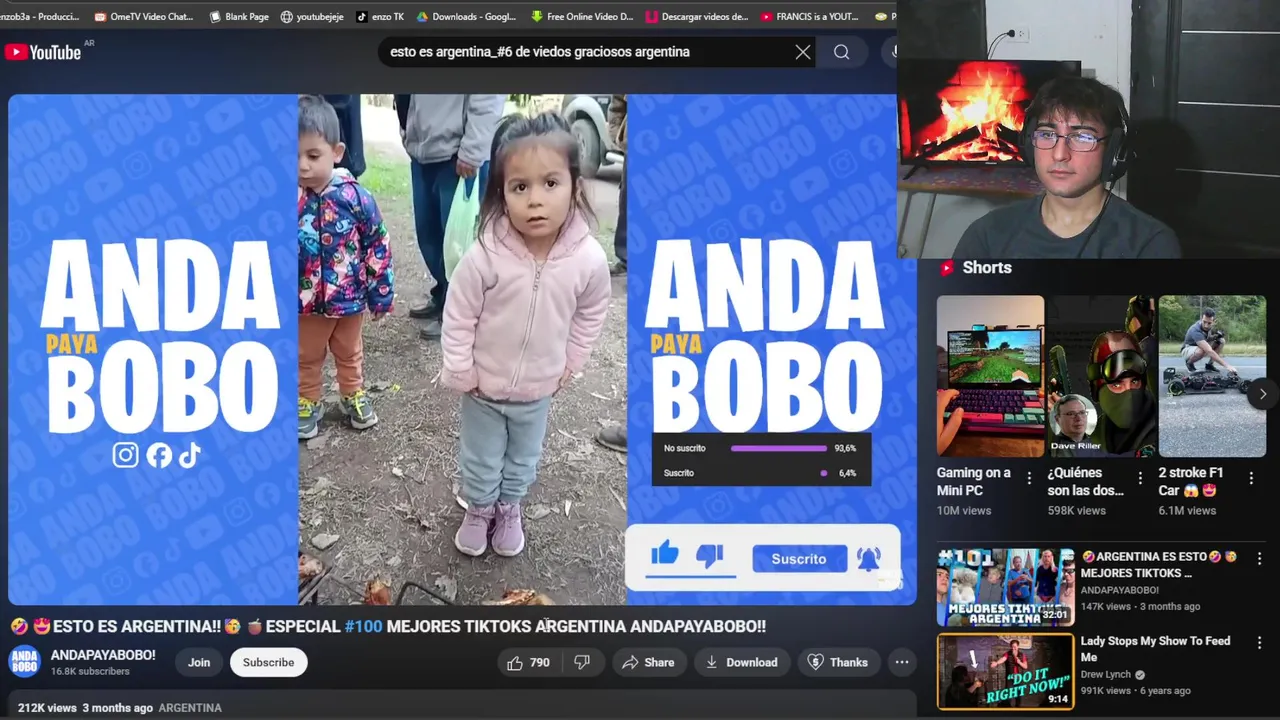Switch to the Downloads - Google tab
The height and width of the screenshot is (720, 1280).
click(x=466, y=16)
